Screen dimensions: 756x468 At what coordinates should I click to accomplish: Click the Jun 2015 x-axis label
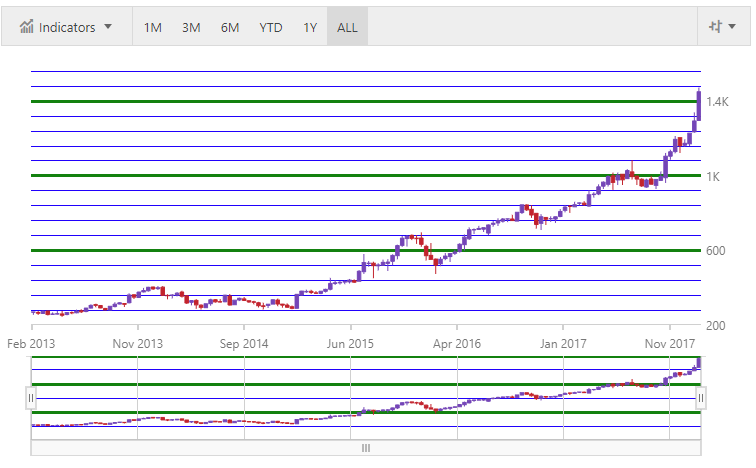[350, 343]
